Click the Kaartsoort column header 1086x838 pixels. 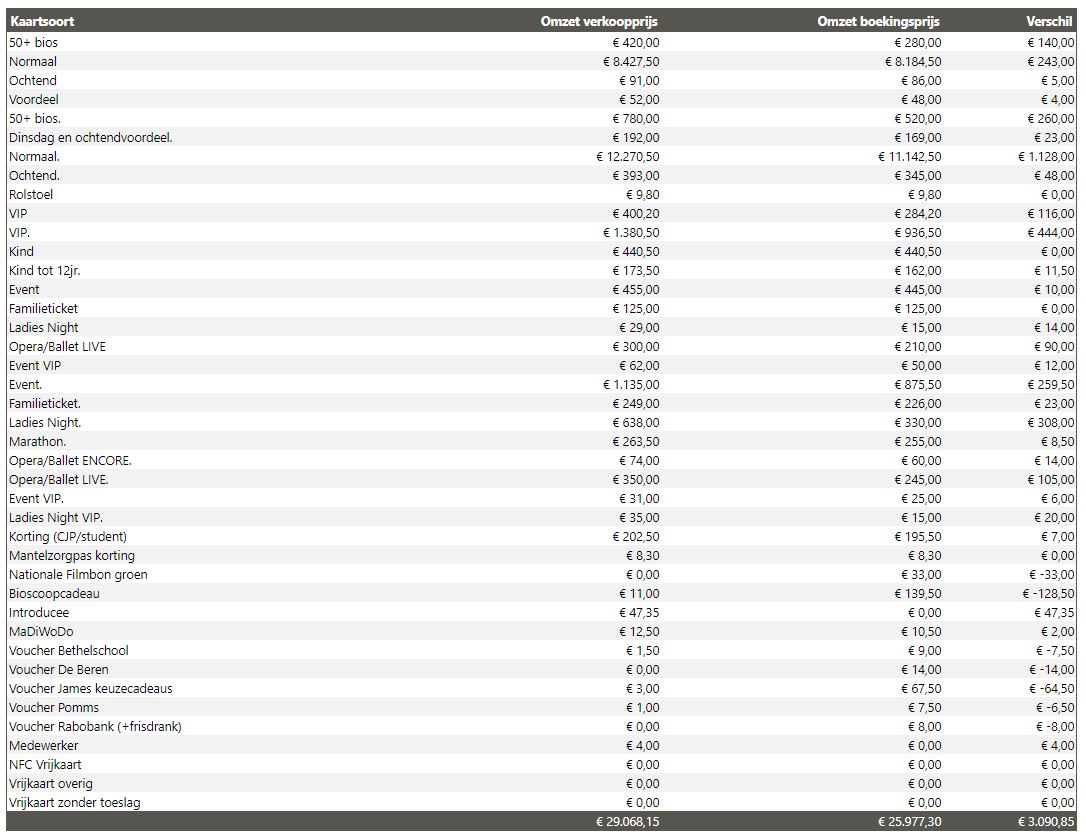(x=42, y=21)
